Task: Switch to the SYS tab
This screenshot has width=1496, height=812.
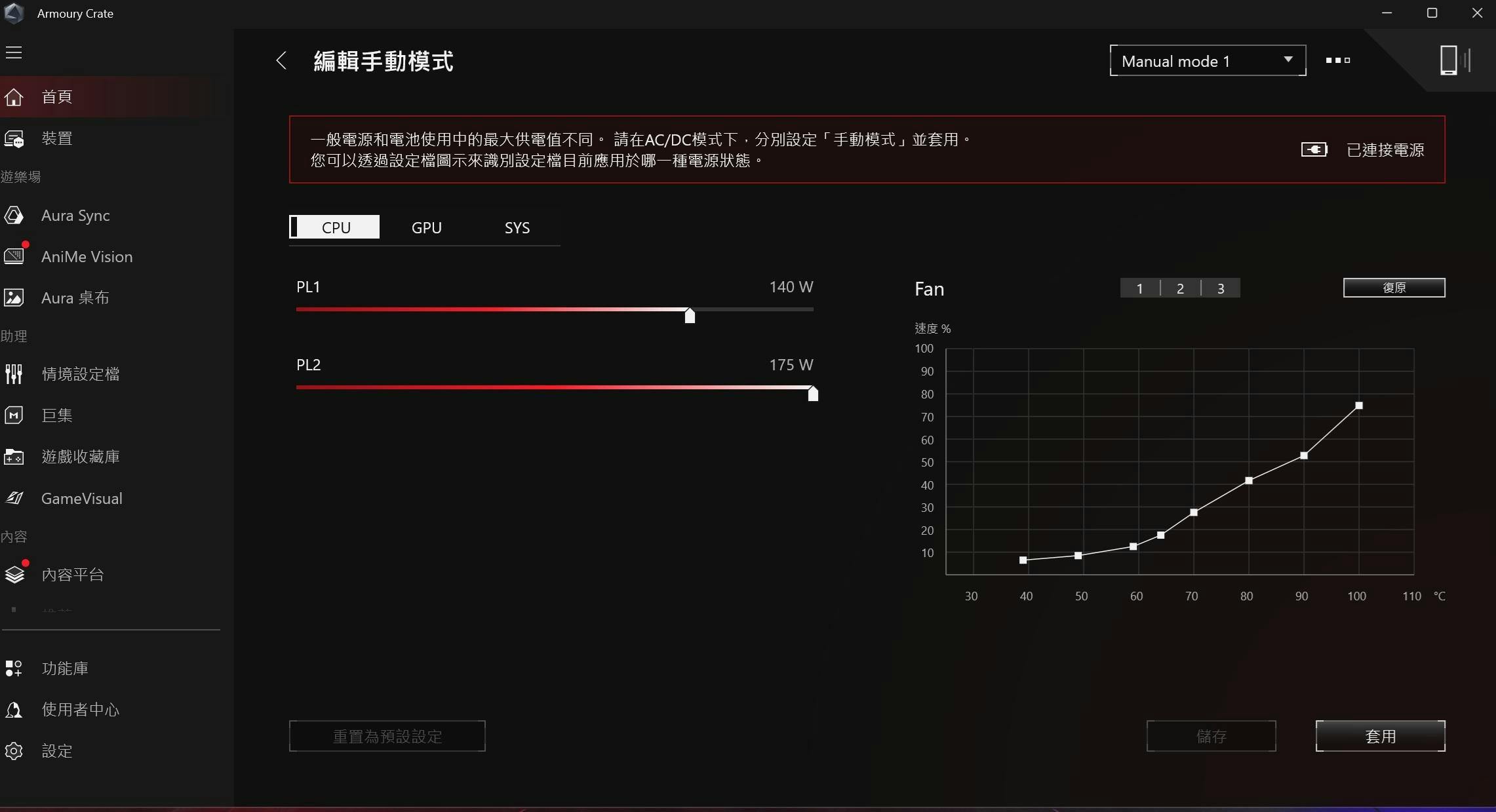Action: point(517,227)
